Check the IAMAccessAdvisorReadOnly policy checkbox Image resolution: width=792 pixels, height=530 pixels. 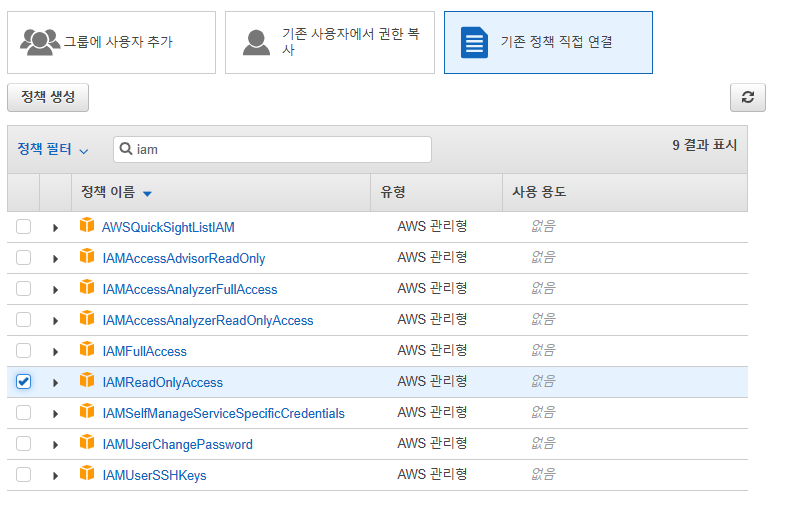pyautogui.click(x=23, y=258)
